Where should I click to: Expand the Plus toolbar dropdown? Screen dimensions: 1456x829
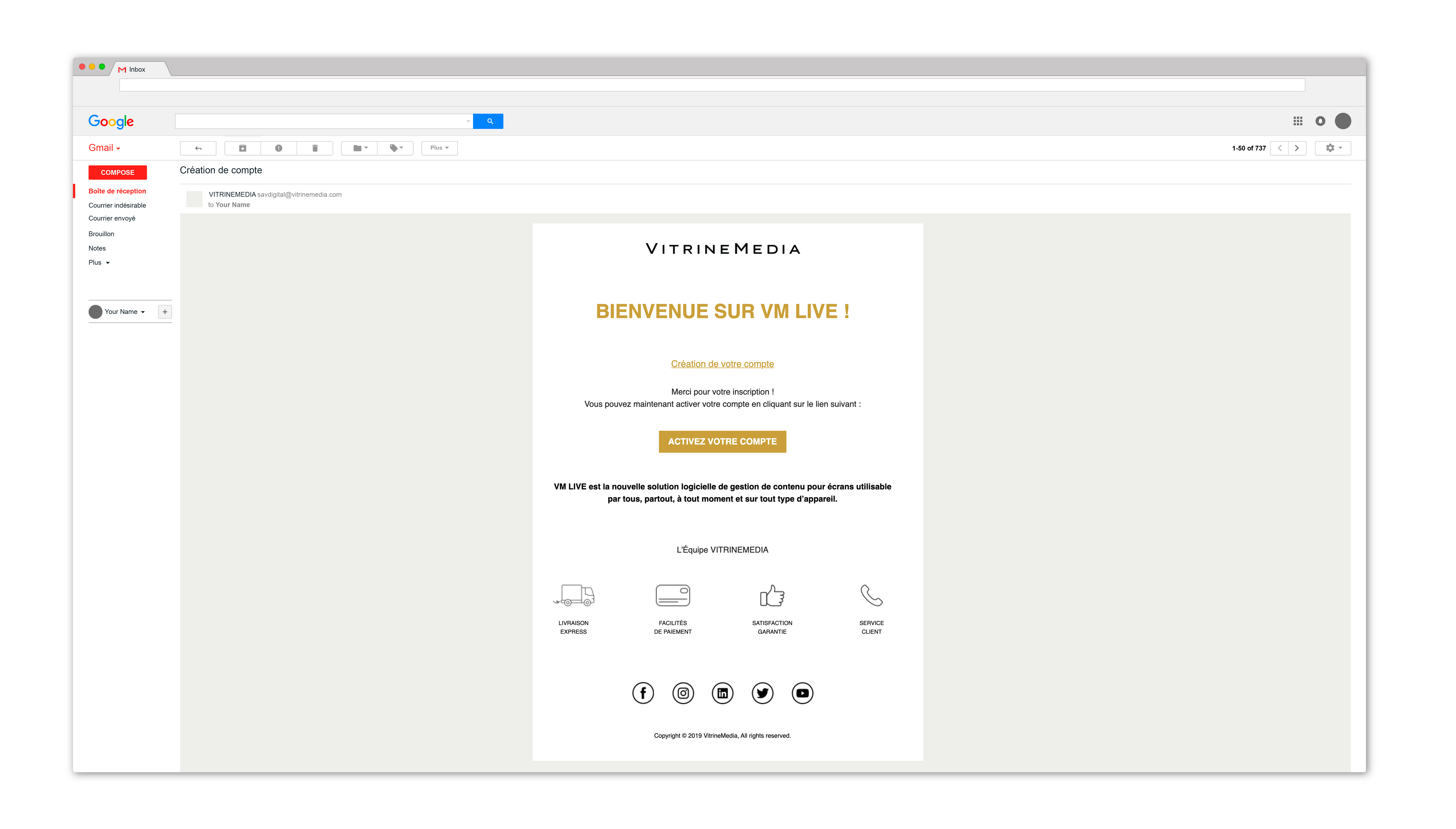pyautogui.click(x=439, y=148)
